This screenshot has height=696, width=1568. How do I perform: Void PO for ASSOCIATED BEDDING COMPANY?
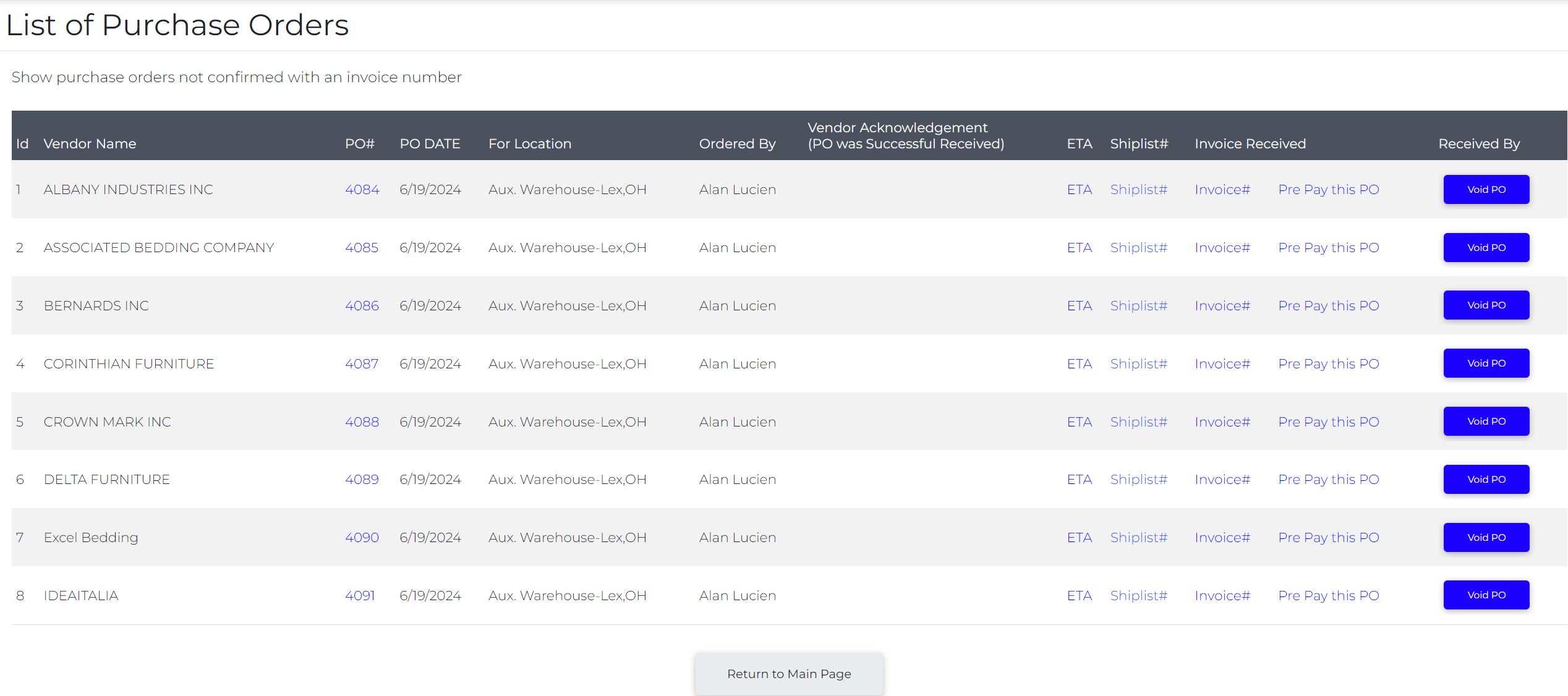(x=1486, y=247)
